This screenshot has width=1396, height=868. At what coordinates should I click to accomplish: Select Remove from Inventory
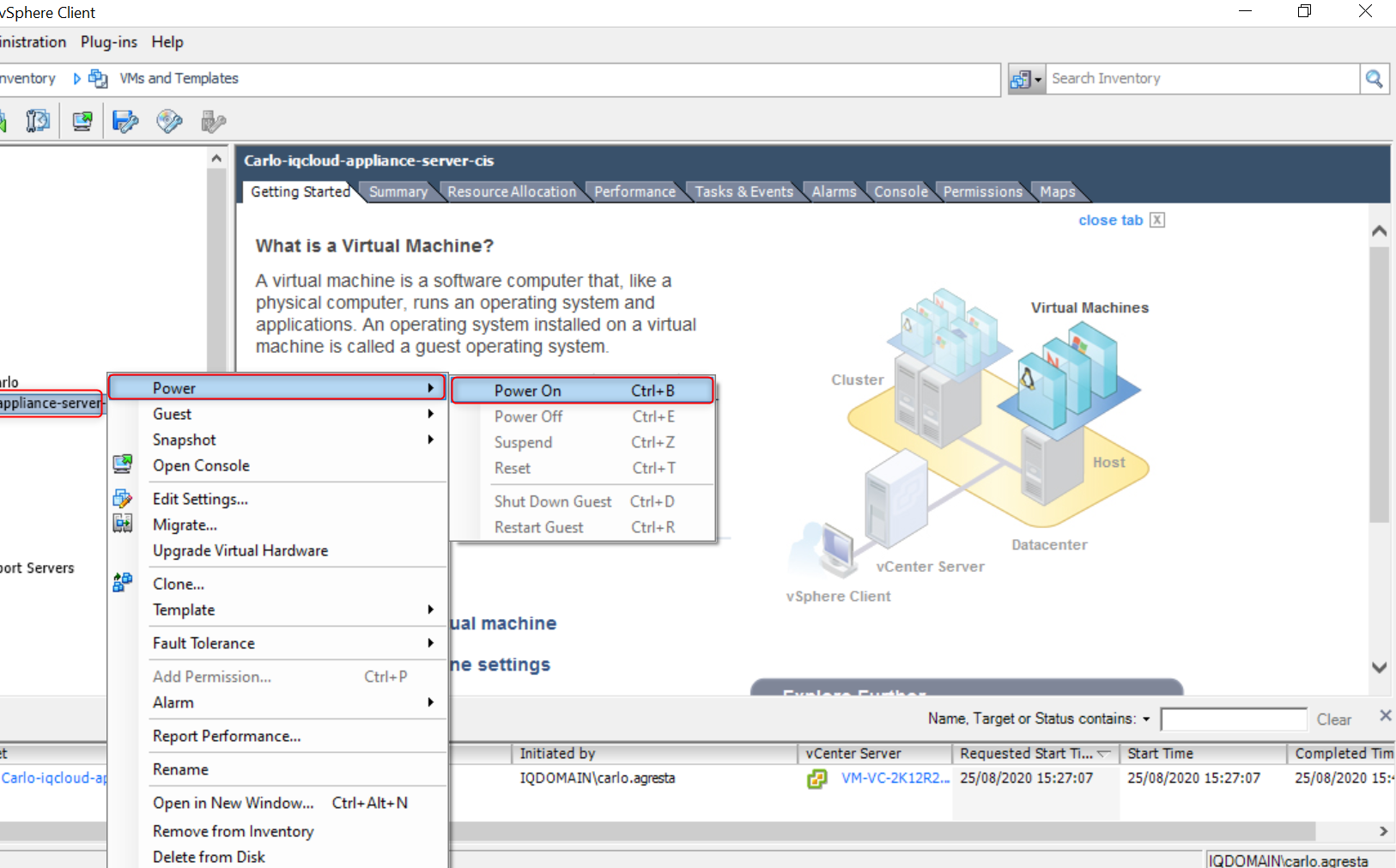coord(233,831)
